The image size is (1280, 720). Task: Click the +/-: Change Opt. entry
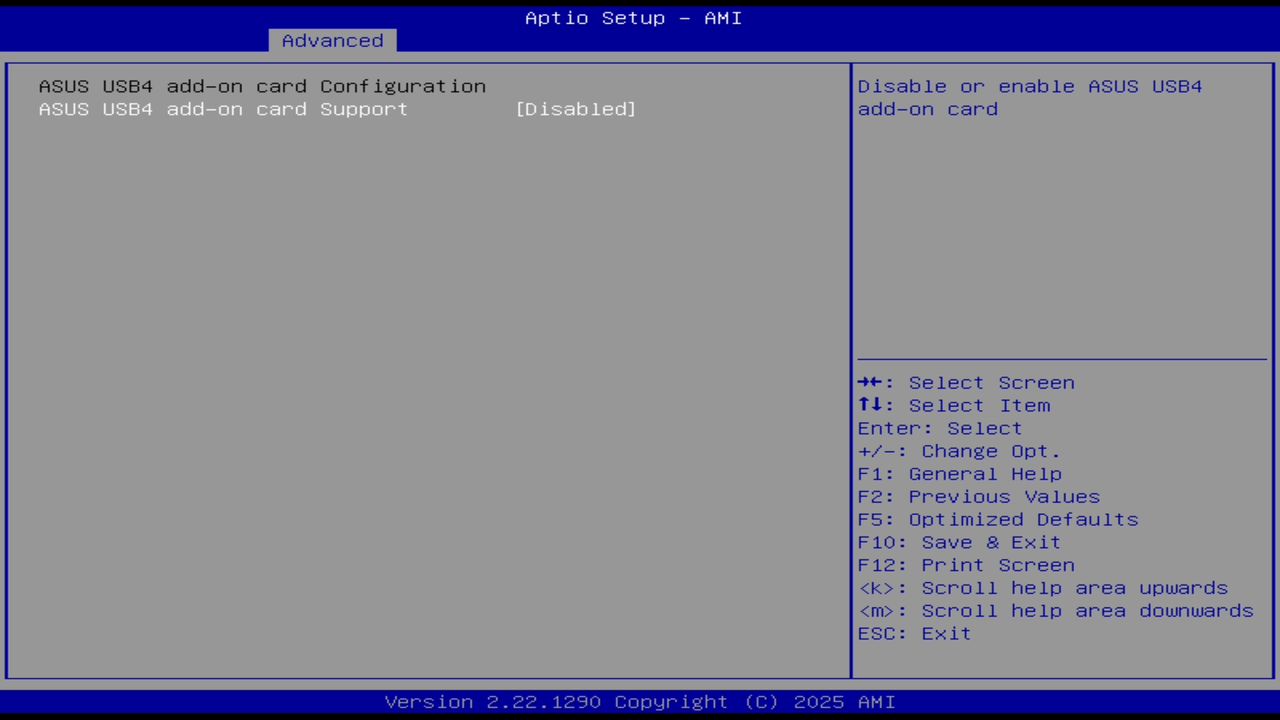(x=958, y=451)
